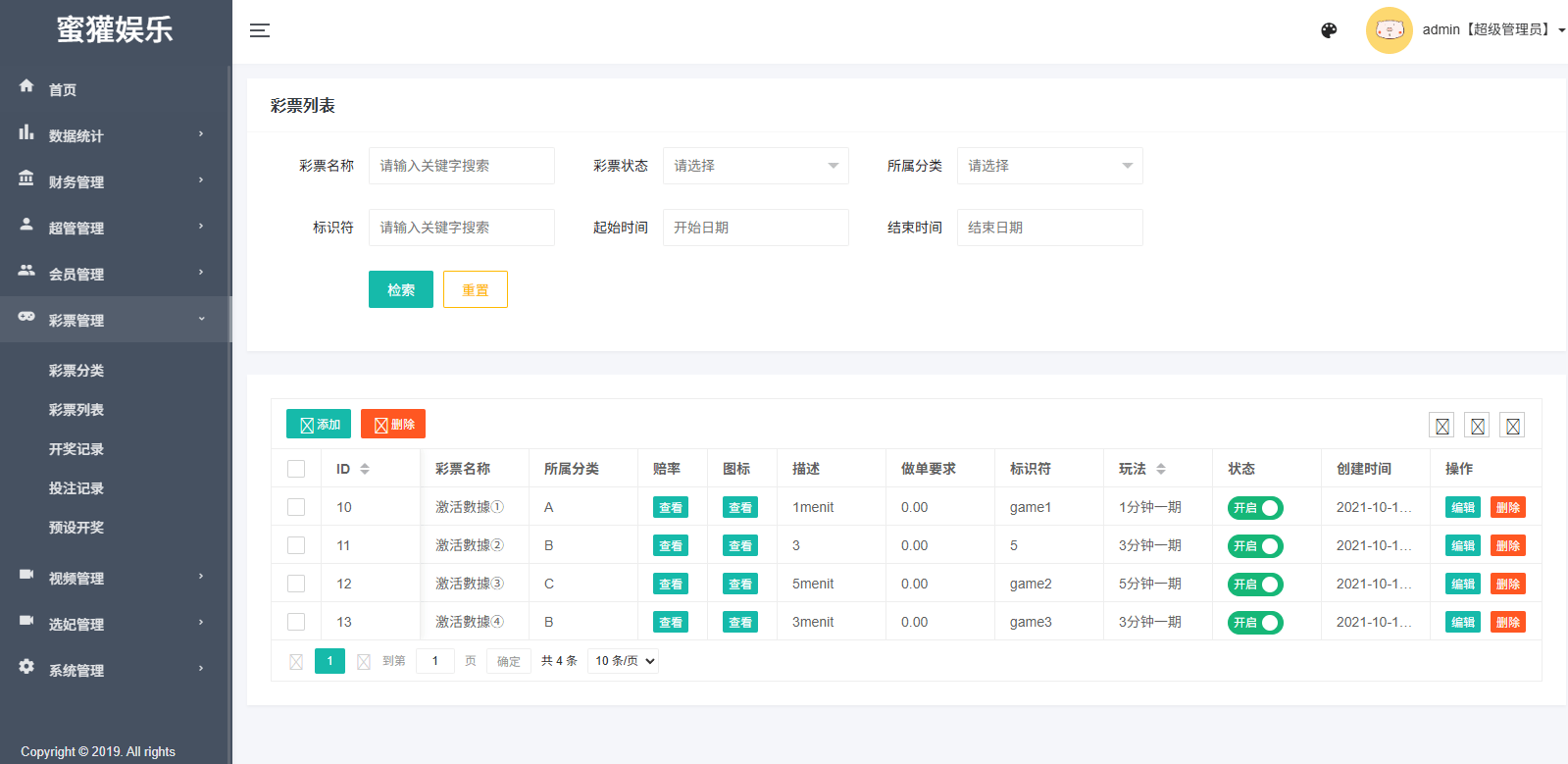Click the hamburger menu collapse icon
The height and width of the screenshot is (764, 1568).
tap(259, 30)
